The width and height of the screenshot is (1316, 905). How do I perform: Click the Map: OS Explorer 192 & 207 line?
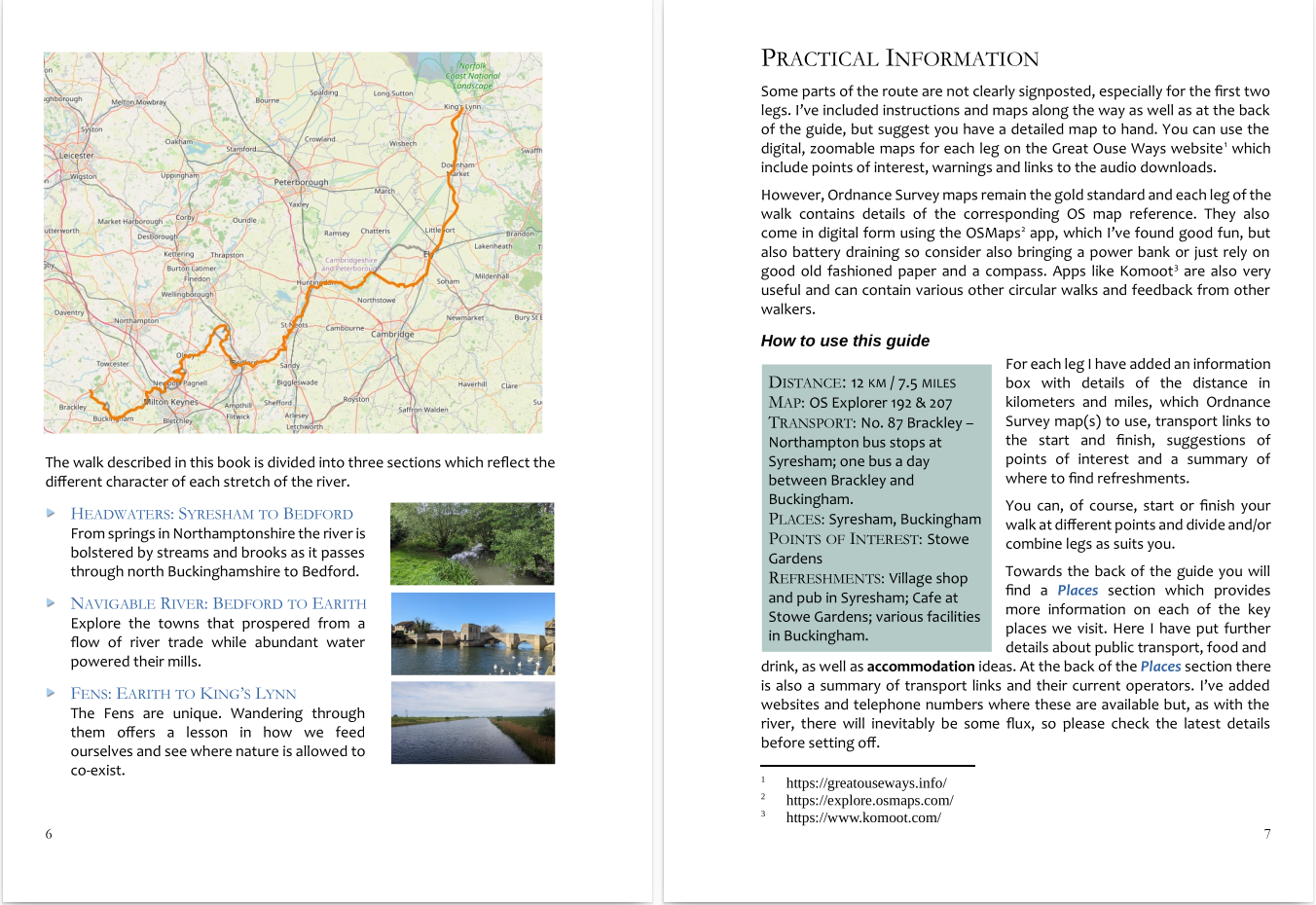pos(860,403)
